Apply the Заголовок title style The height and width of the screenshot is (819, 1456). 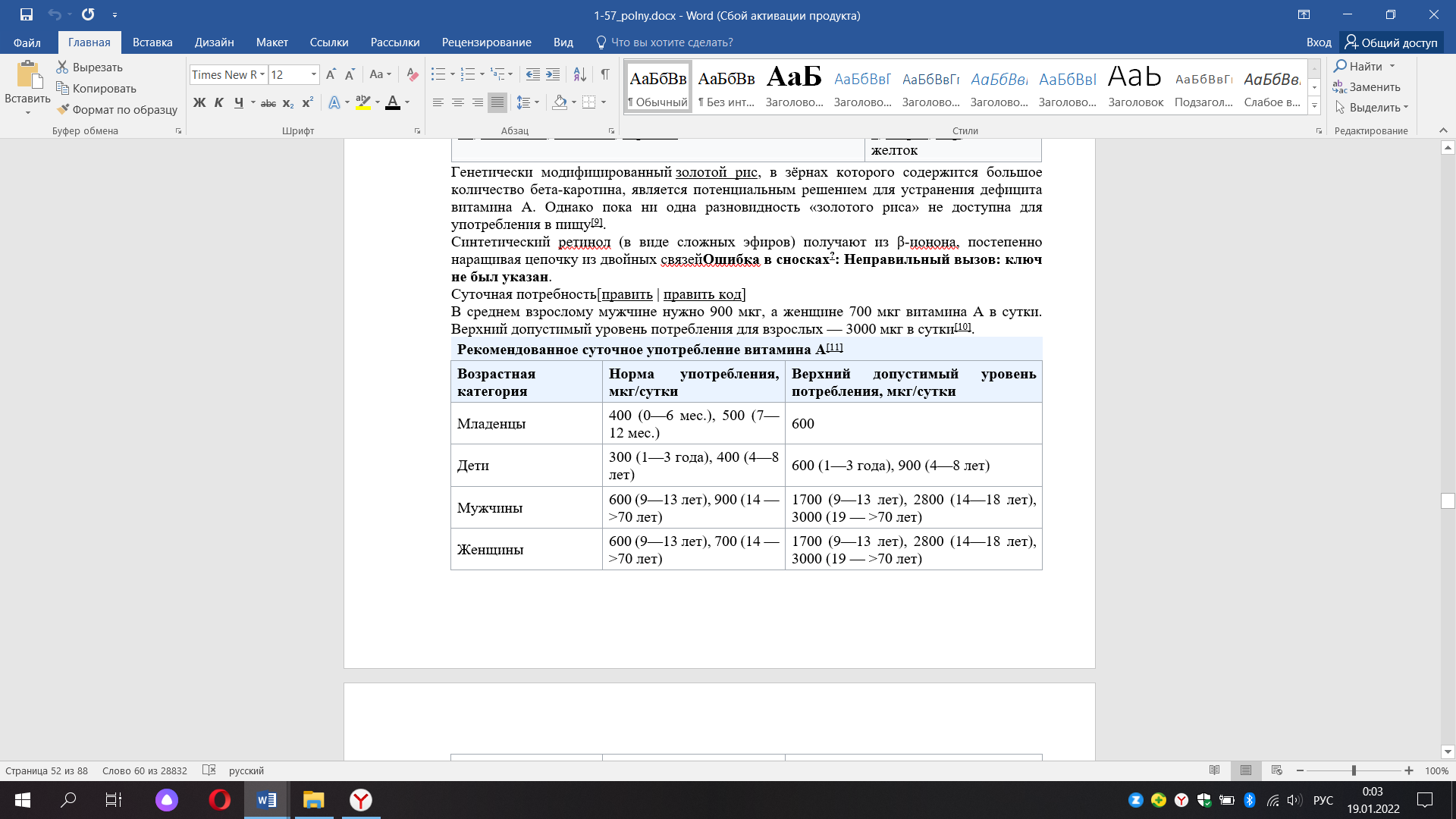tap(1135, 87)
